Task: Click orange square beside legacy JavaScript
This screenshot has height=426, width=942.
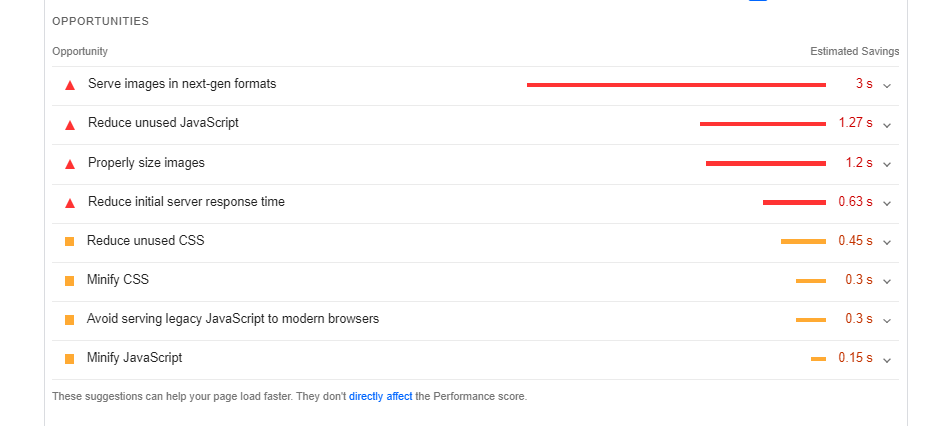Action: click(x=69, y=319)
